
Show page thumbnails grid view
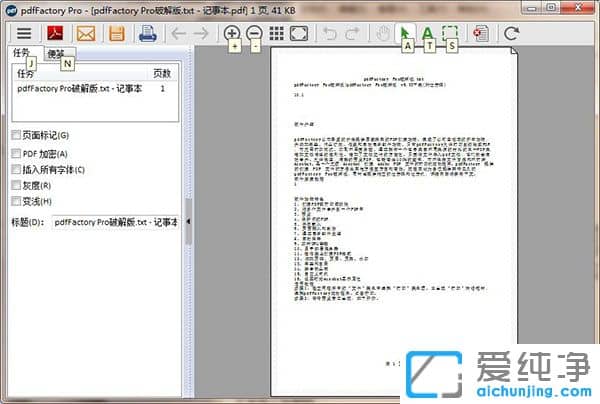click(277, 34)
